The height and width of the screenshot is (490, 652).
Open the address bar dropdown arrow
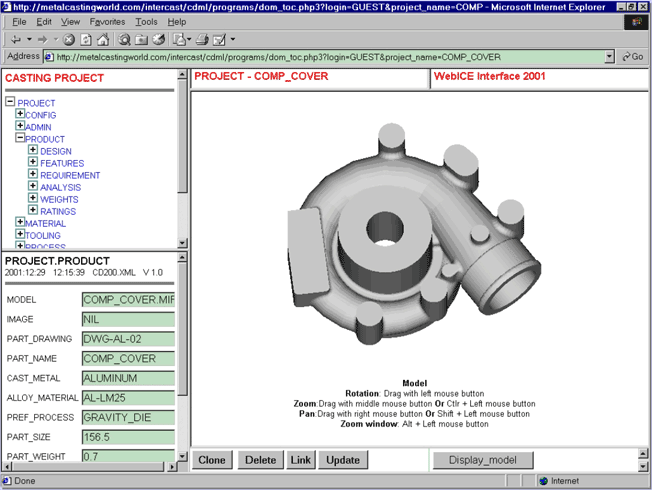(610, 57)
